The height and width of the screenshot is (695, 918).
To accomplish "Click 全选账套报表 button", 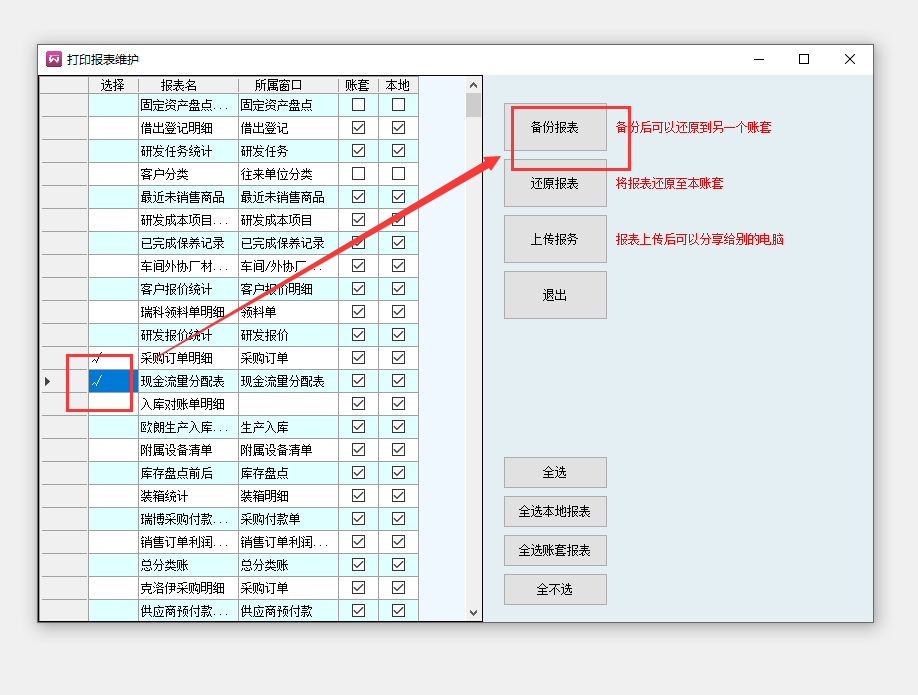I will pyautogui.click(x=555, y=550).
